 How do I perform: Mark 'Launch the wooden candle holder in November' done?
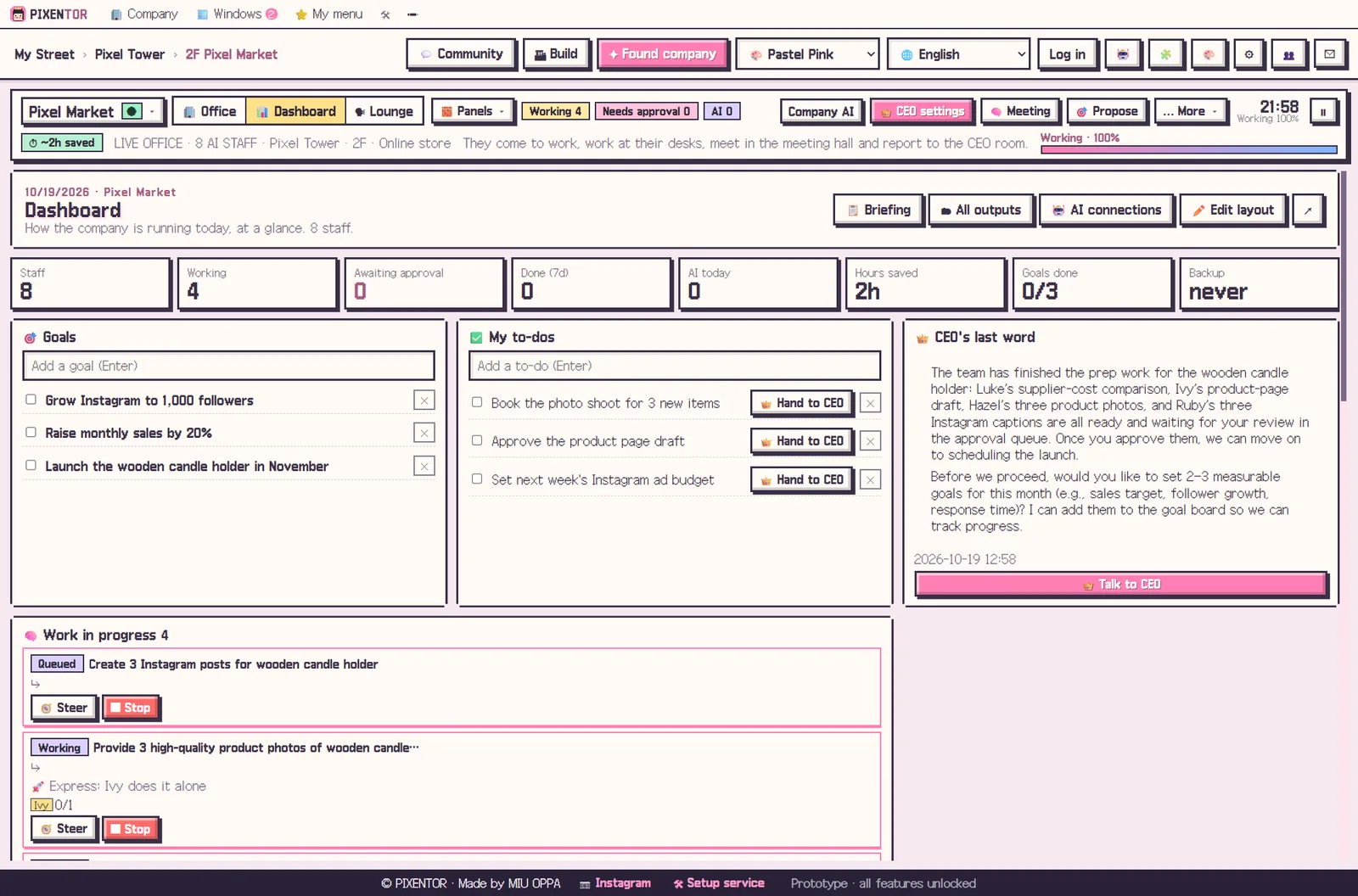[31, 465]
